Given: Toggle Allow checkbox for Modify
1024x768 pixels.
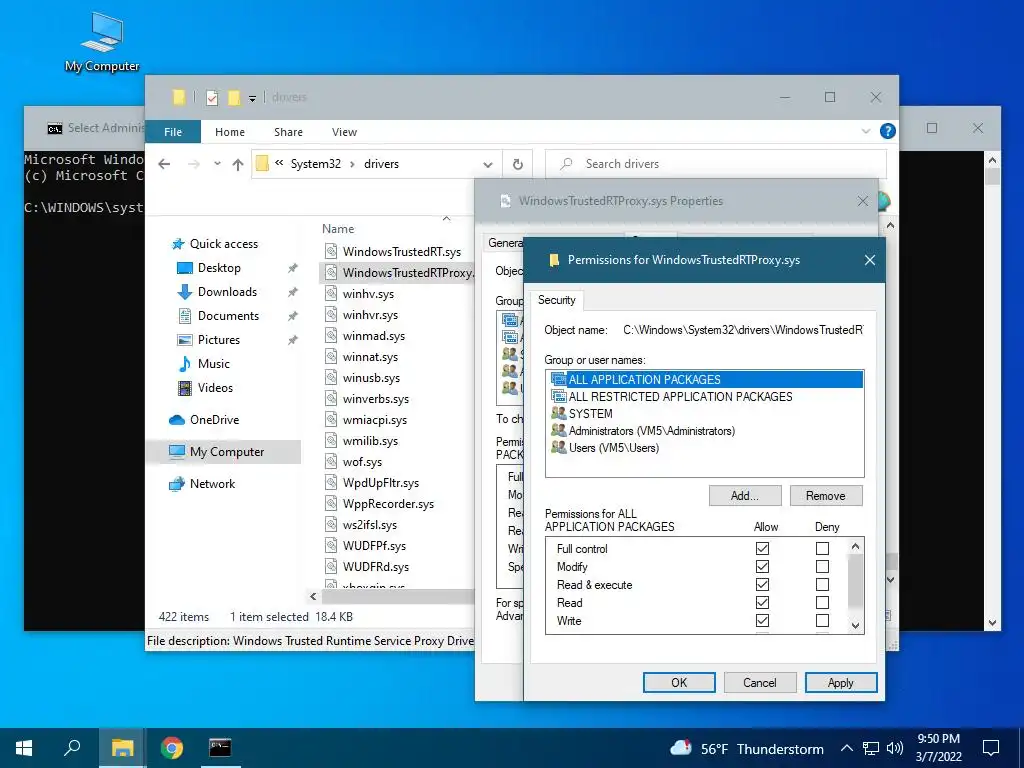Looking at the screenshot, I should pos(762,567).
